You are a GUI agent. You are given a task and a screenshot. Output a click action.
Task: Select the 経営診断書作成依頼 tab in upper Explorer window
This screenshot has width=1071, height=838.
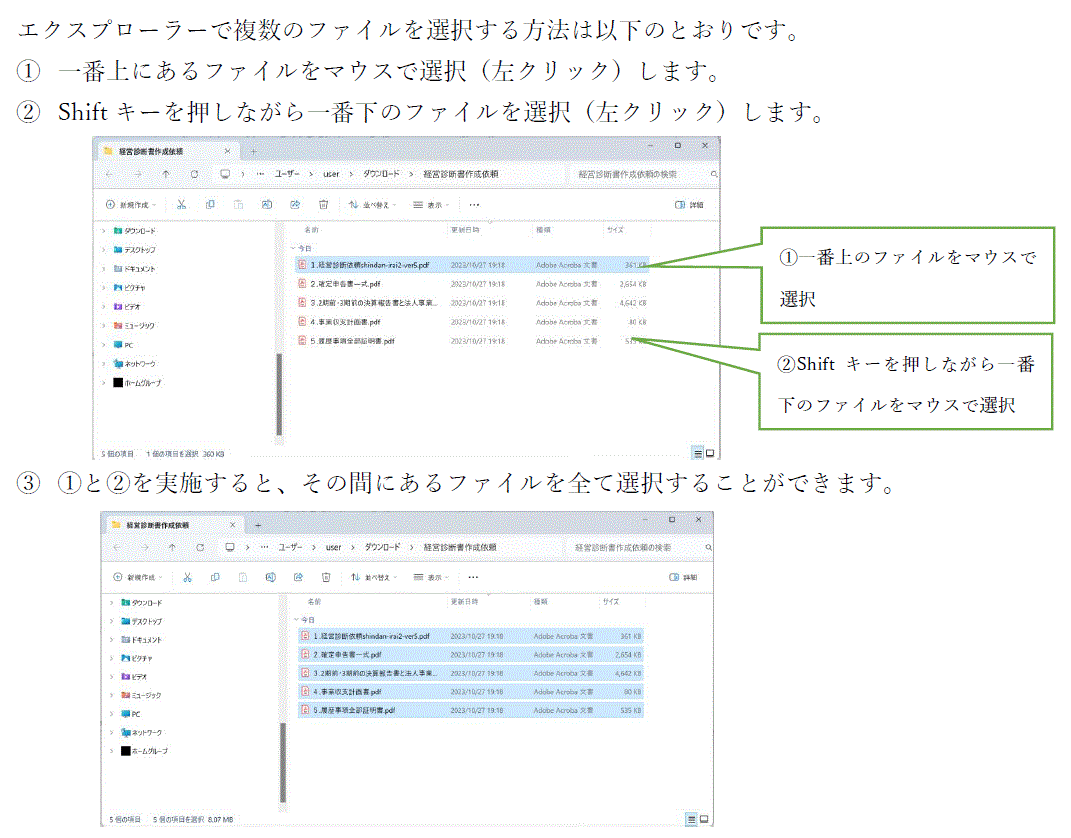158,150
